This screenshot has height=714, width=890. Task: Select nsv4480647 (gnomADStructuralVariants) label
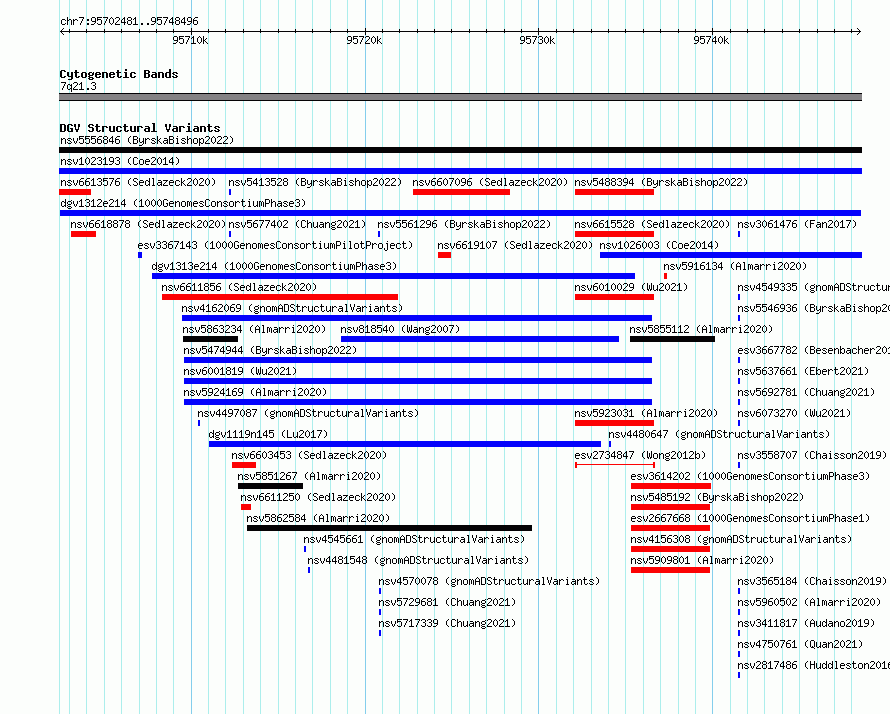click(719, 434)
